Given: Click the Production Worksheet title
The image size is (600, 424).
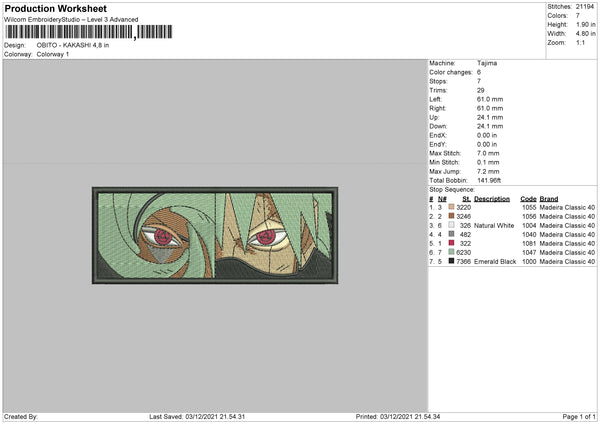Looking at the screenshot, I should [55, 8].
